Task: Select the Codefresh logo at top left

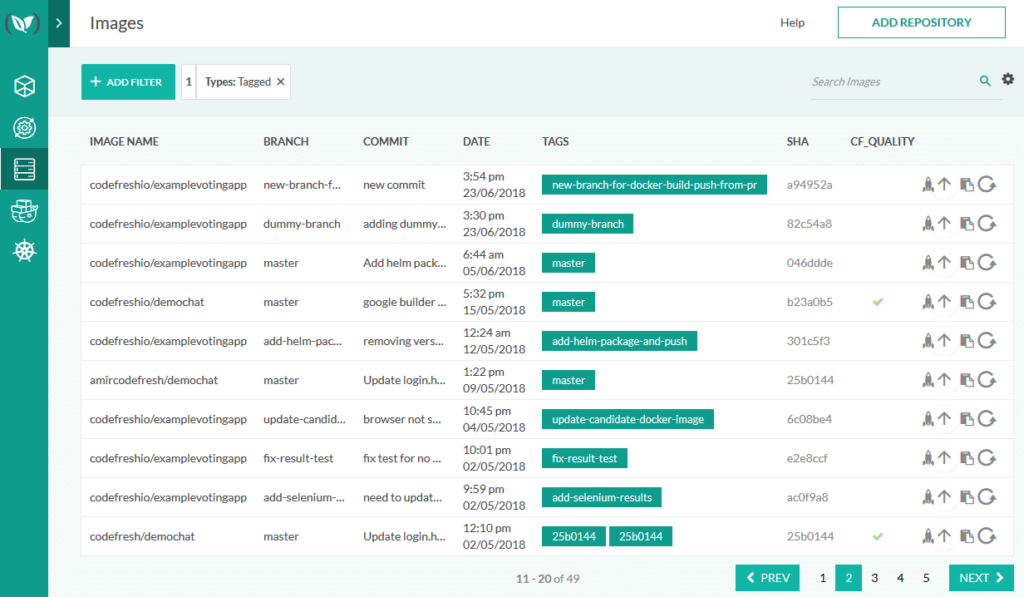Action: click(22, 21)
